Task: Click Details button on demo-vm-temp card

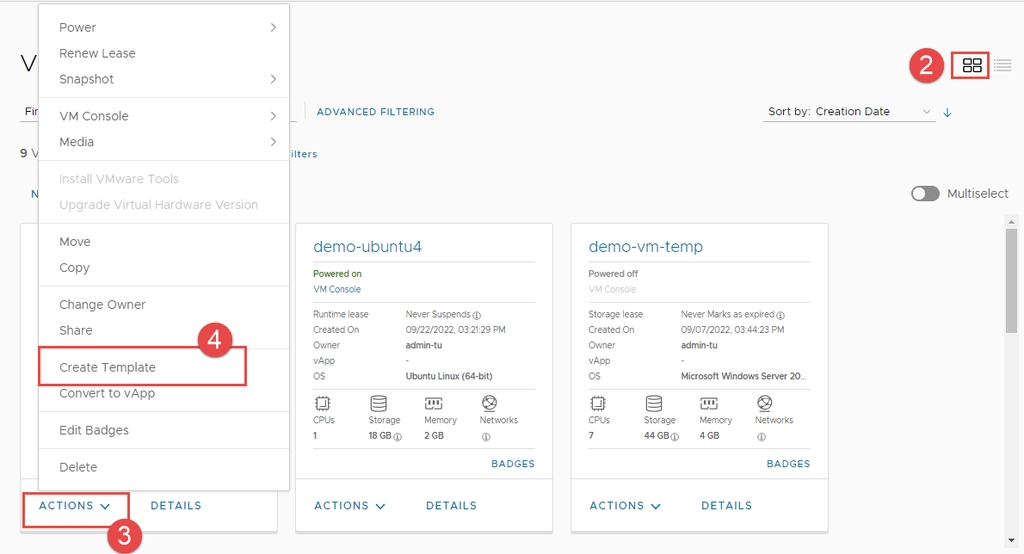Action: (x=726, y=506)
